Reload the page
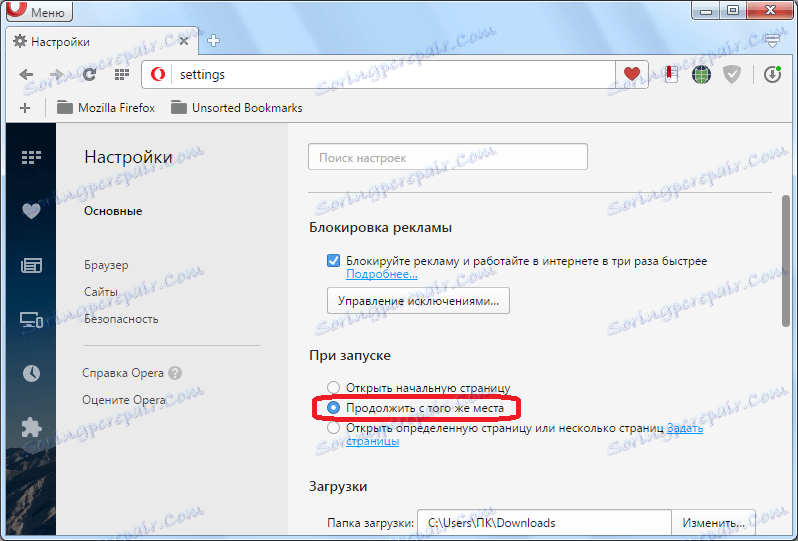This screenshot has height=541, width=798. (x=90, y=75)
